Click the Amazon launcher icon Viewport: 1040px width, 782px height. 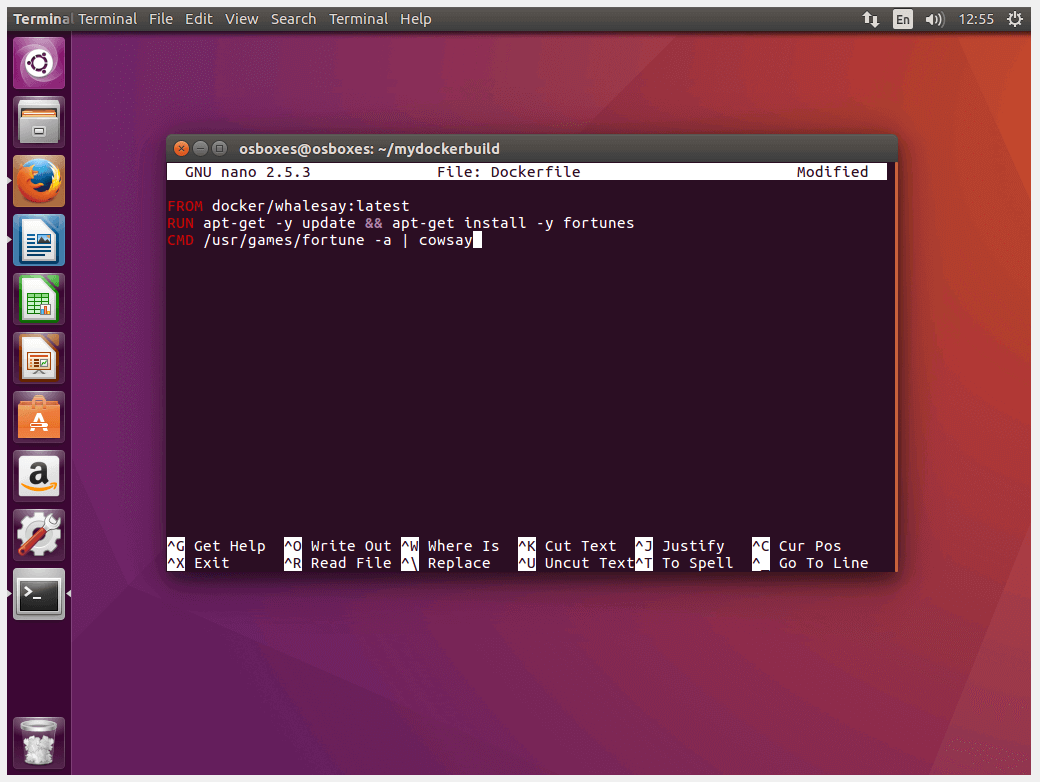coord(38,476)
